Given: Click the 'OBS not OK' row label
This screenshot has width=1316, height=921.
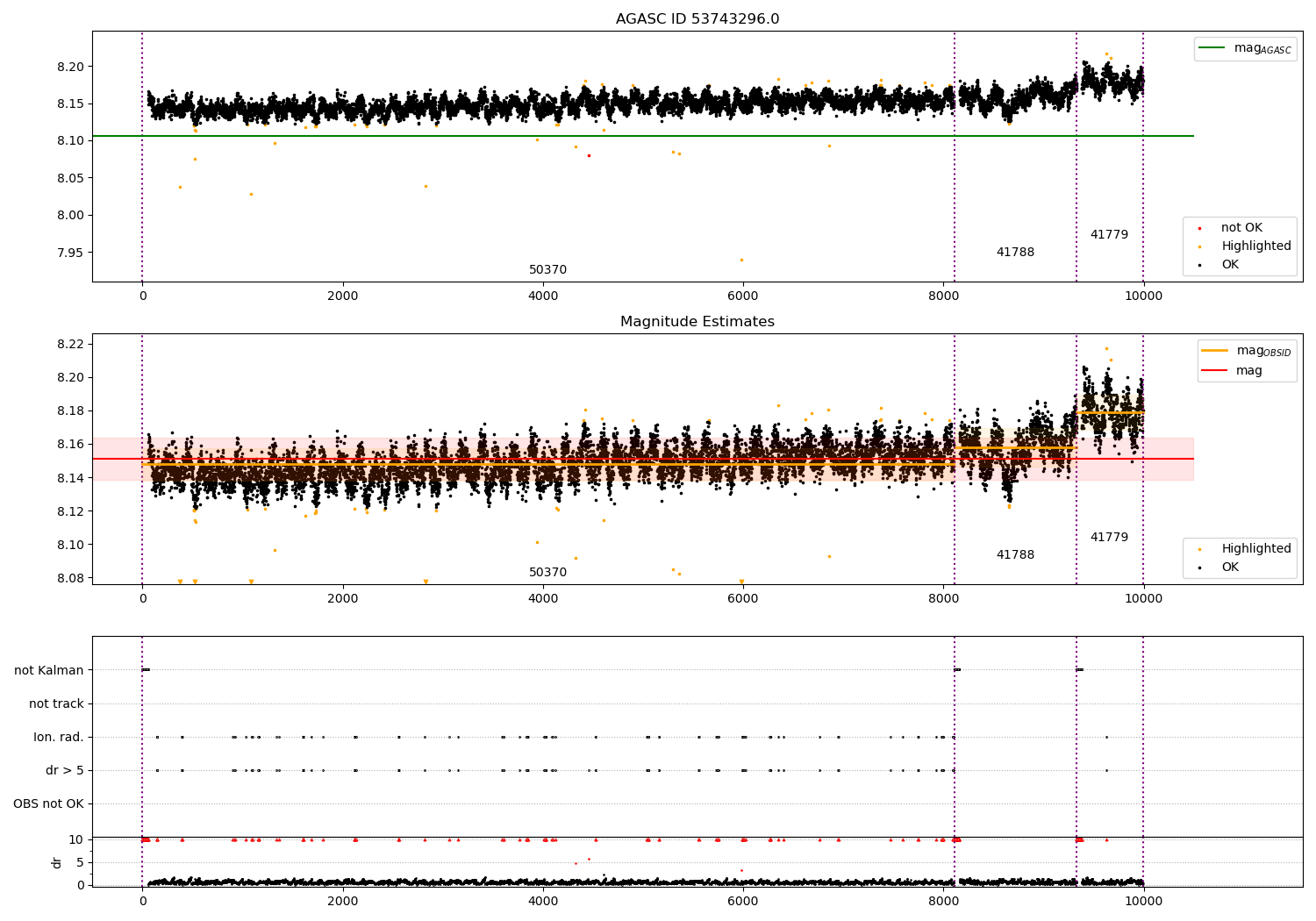Looking at the screenshot, I should pyautogui.click(x=48, y=804).
